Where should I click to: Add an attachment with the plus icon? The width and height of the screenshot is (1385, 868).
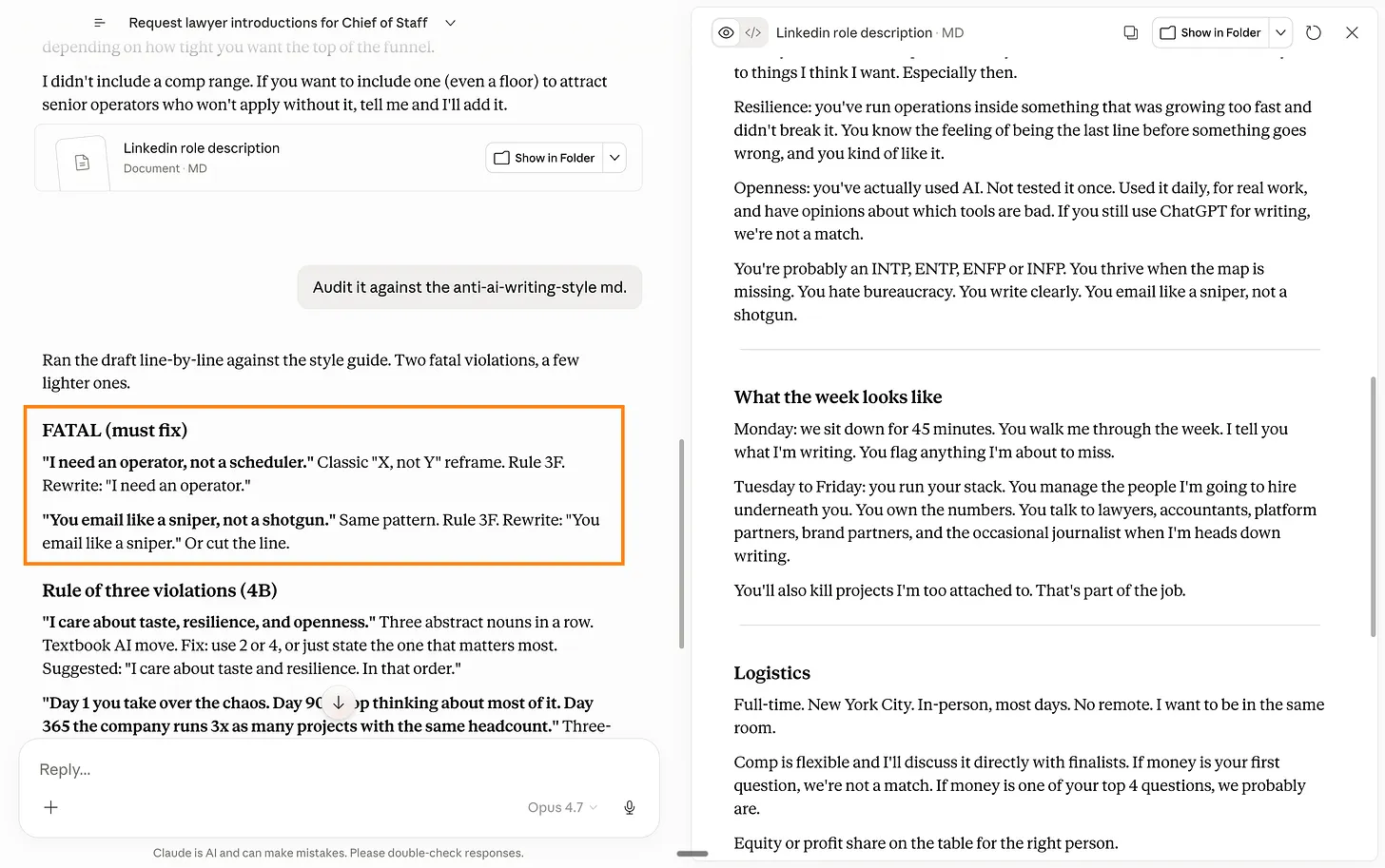[51, 807]
